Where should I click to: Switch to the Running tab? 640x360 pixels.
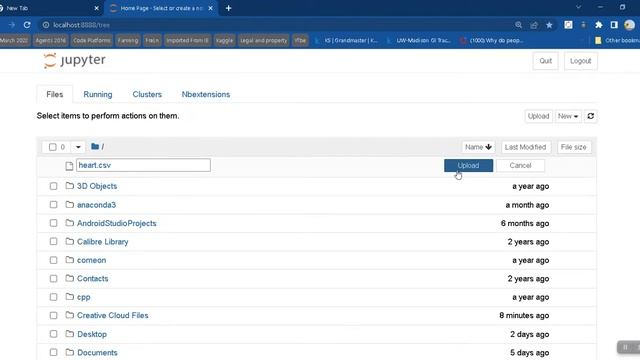pyautogui.click(x=98, y=94)
